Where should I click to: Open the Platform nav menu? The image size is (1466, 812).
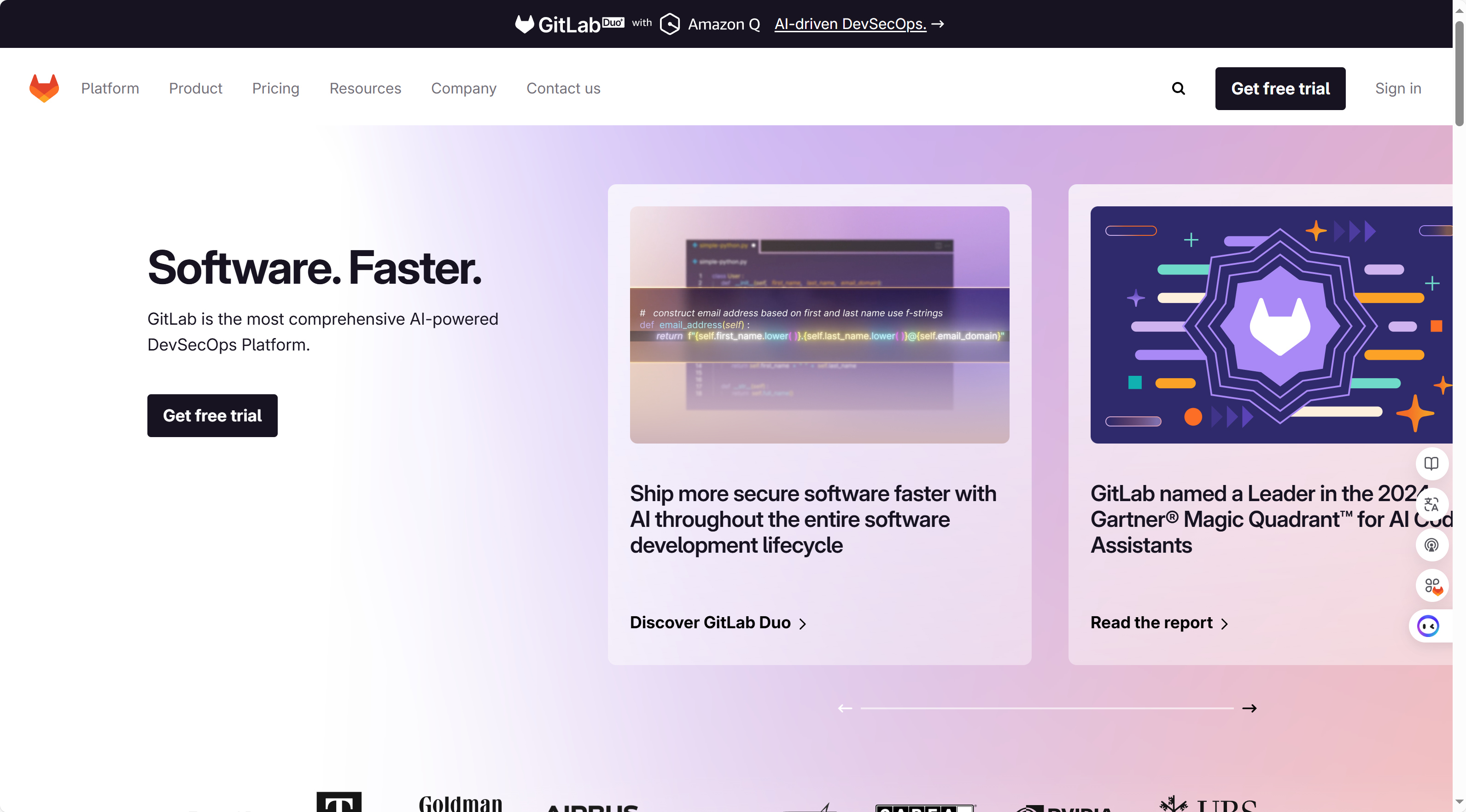pyautogui.click(x=110, y=88)
